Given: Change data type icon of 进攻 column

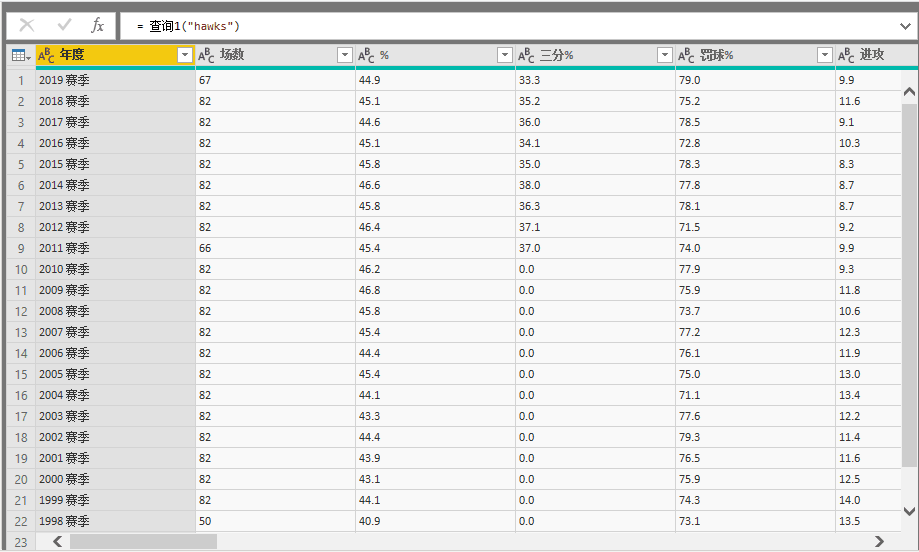Looking at the screenshot, I should [x=846, y=56].
